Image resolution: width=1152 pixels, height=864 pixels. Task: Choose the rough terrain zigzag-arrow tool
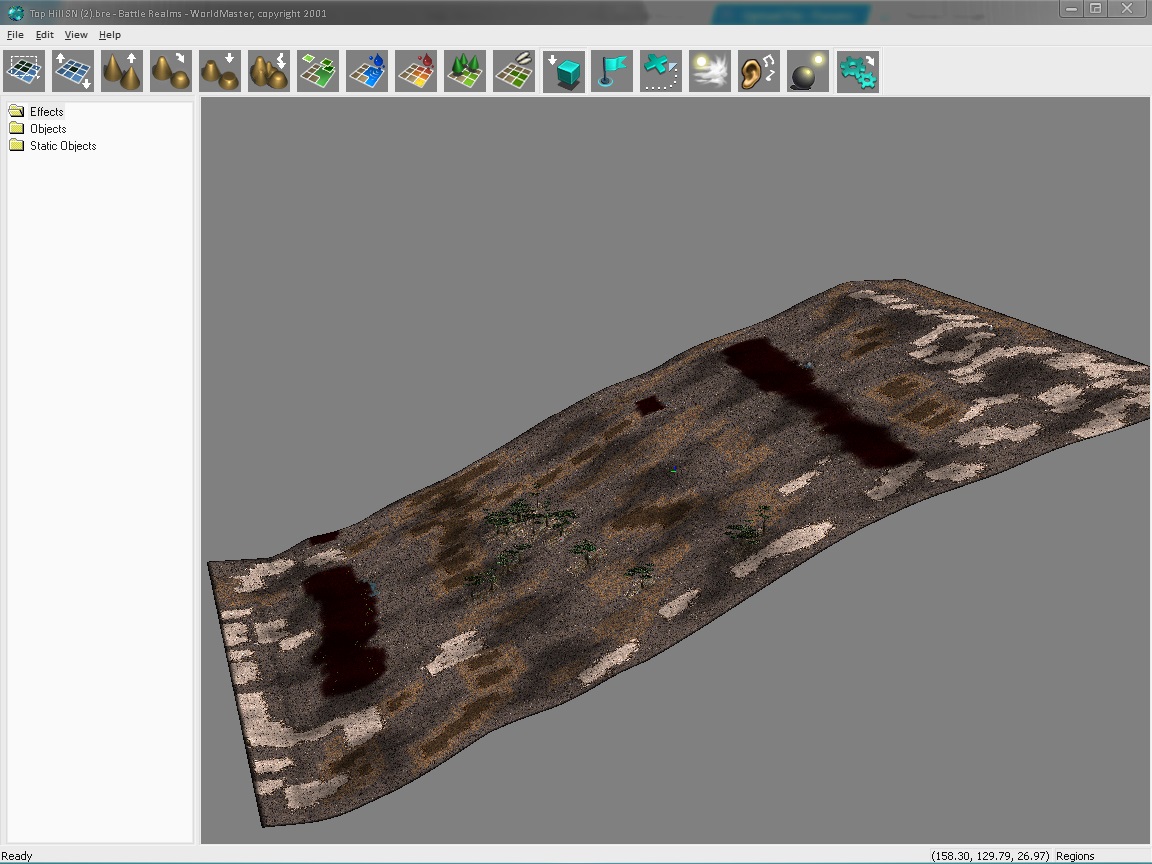coord(269,71)
